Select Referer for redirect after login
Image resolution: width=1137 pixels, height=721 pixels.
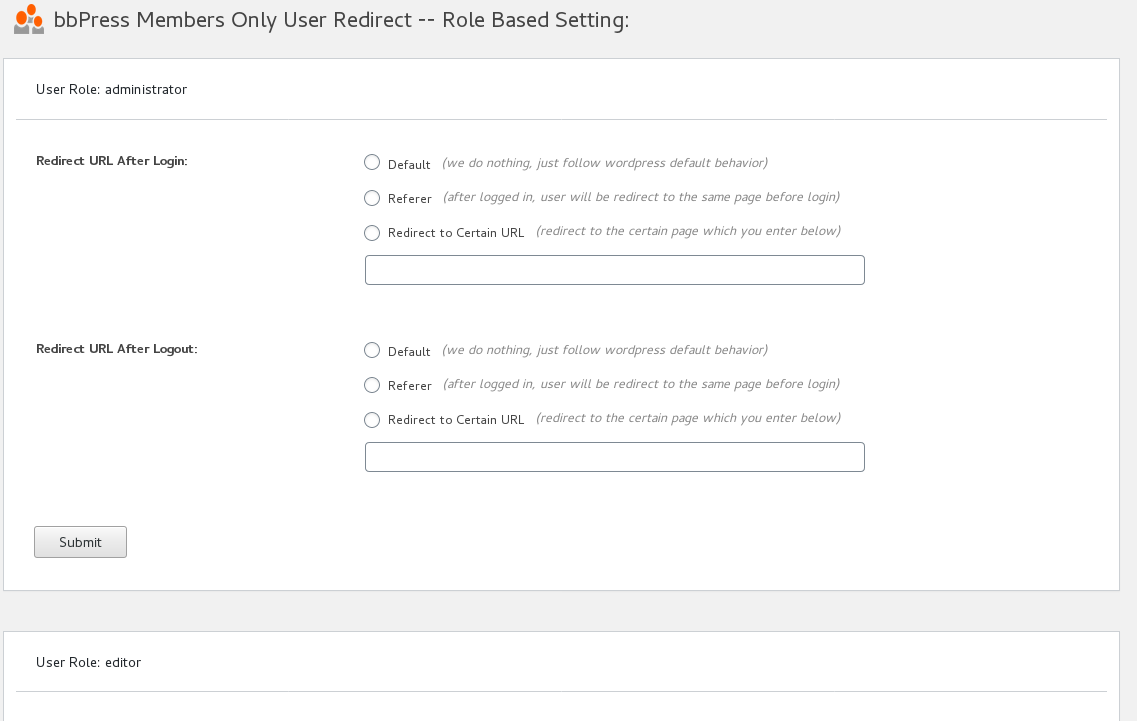click(x=371, y=197)
